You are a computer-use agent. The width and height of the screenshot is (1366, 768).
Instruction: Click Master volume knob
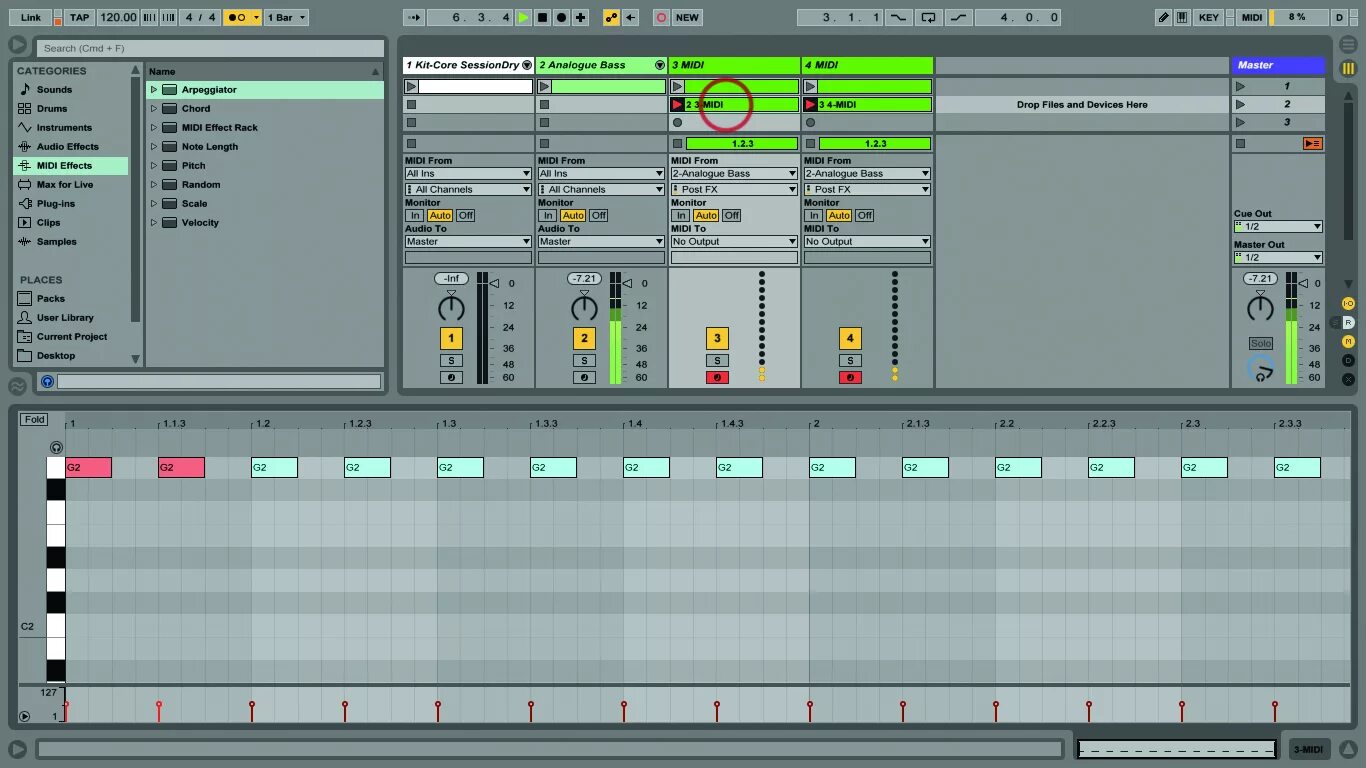point(1260,307)
